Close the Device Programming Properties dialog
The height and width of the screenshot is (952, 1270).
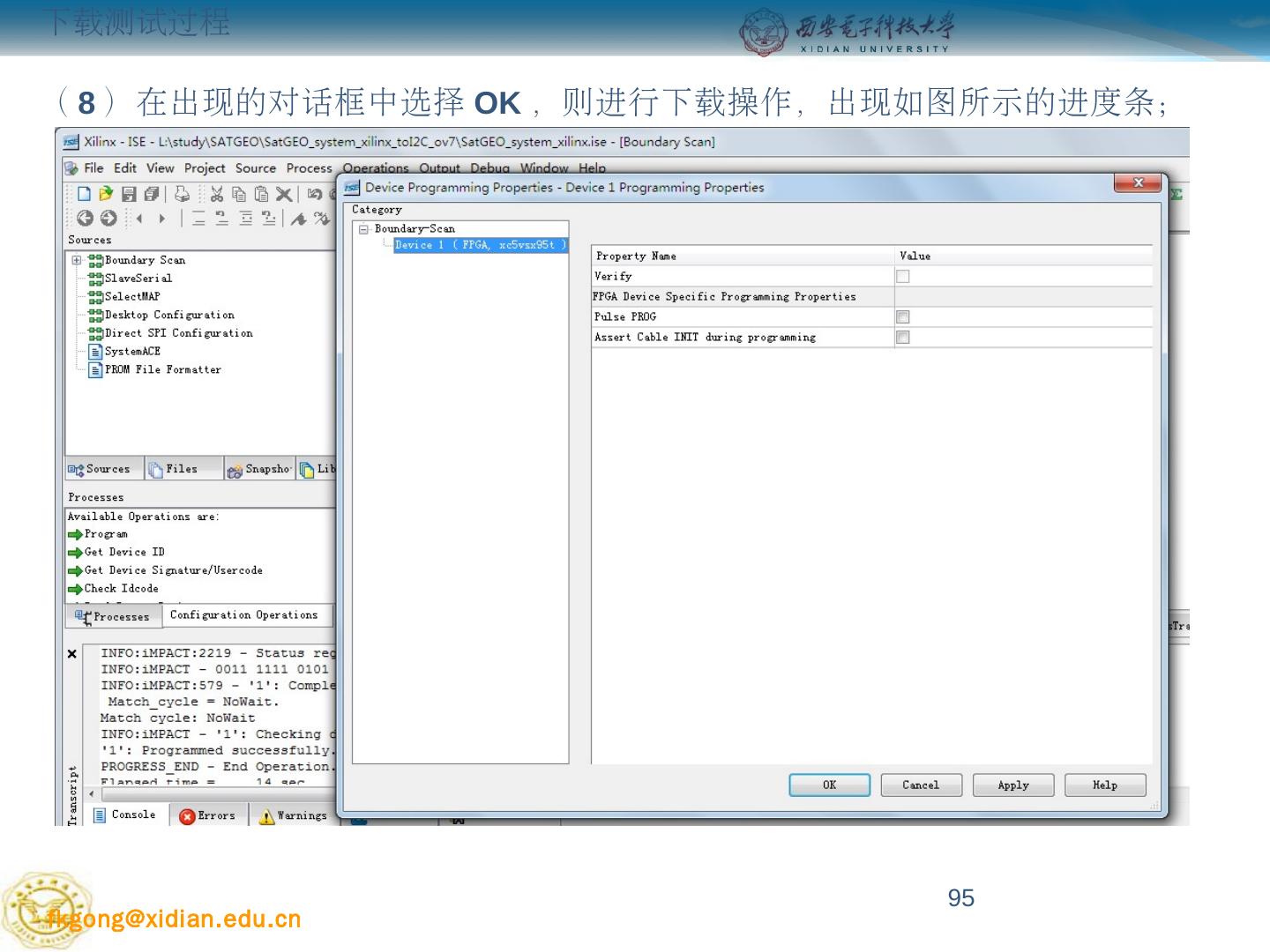[x=1137, y=182]
